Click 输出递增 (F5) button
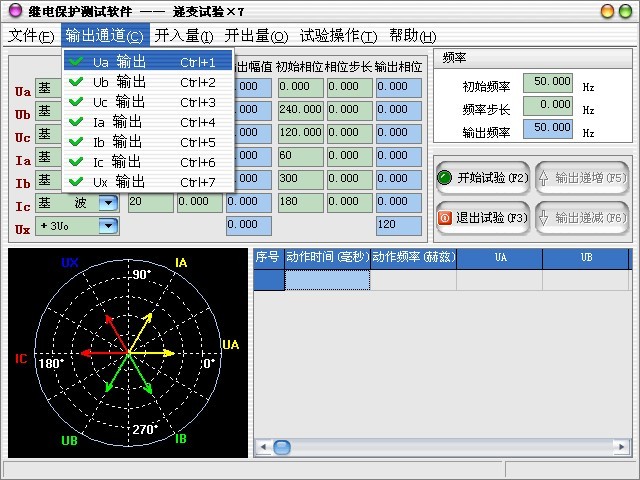The height and width of the screenshot is (480, 640). click(x=582, y=178)
